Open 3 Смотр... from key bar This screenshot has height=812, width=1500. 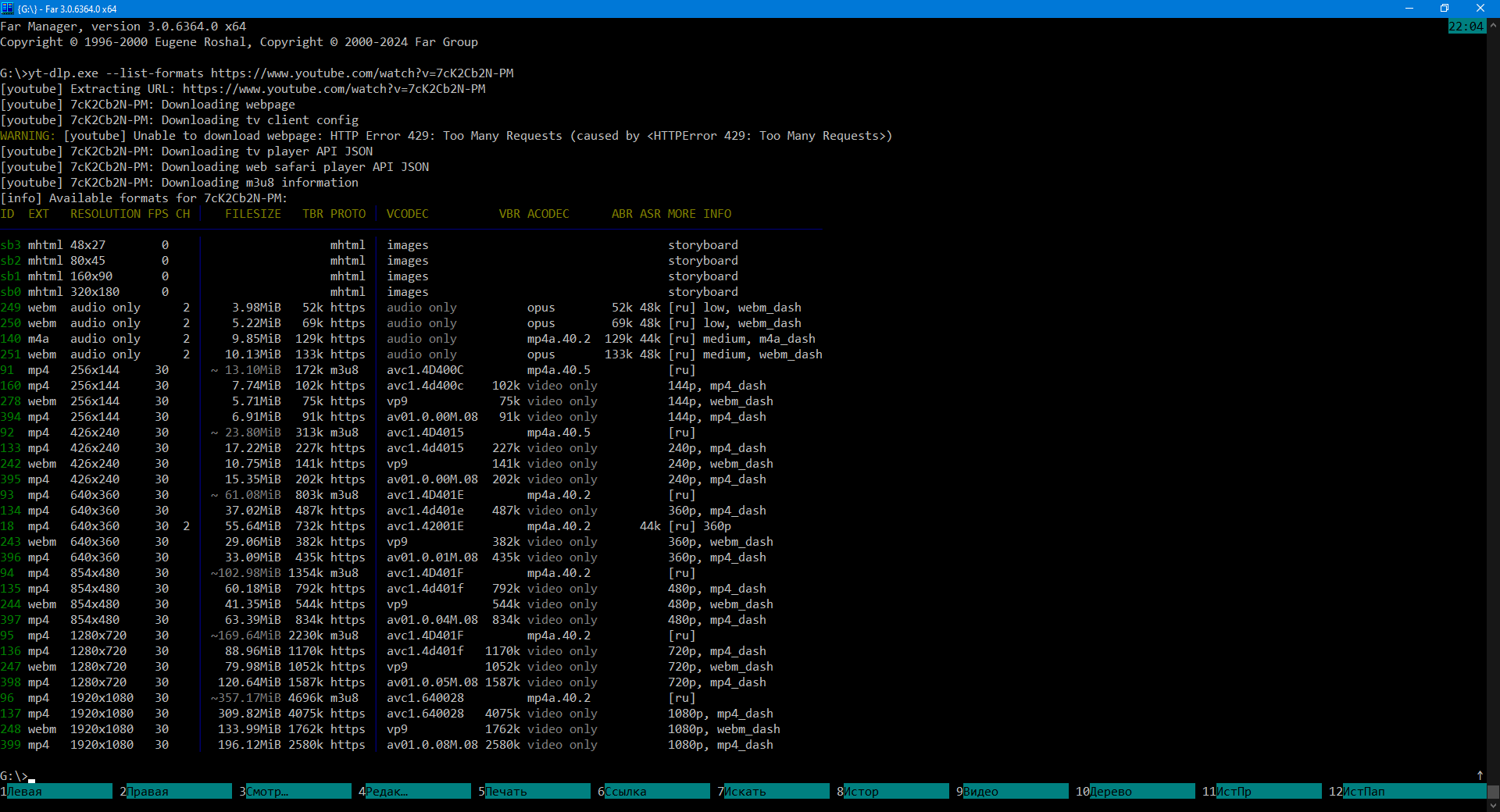click(298, 792)
